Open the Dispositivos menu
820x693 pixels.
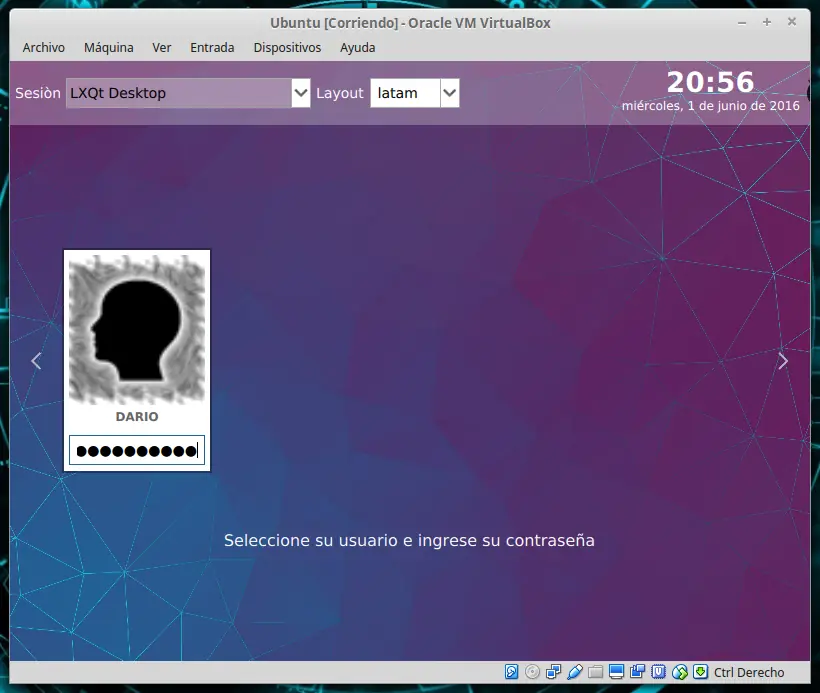coord(287,48)
